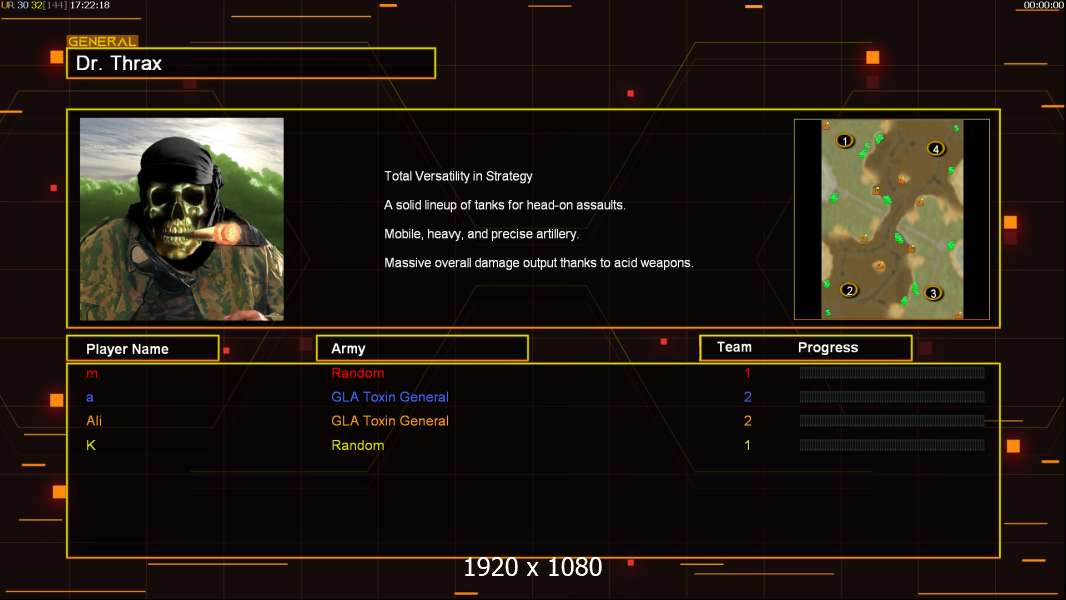Screen dimensions: 1066x600
Task: Click the Team column label
Action: (x=734, y=347)
